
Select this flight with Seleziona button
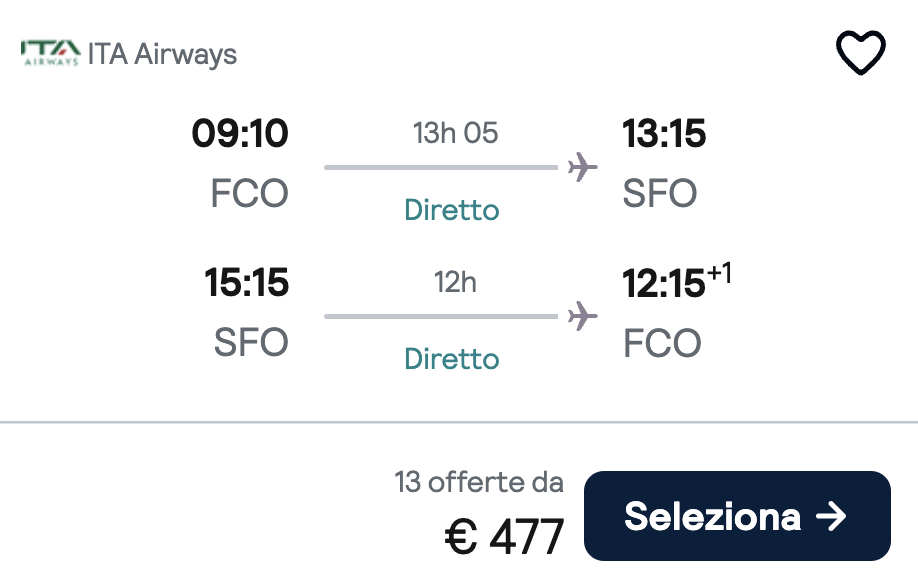click(x=737, y=516)
